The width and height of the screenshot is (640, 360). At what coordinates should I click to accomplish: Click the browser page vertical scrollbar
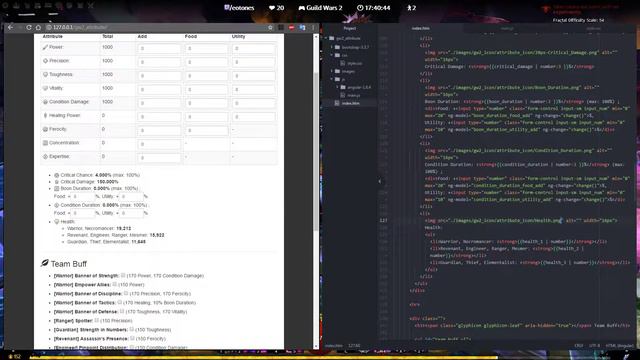[316, 151]
